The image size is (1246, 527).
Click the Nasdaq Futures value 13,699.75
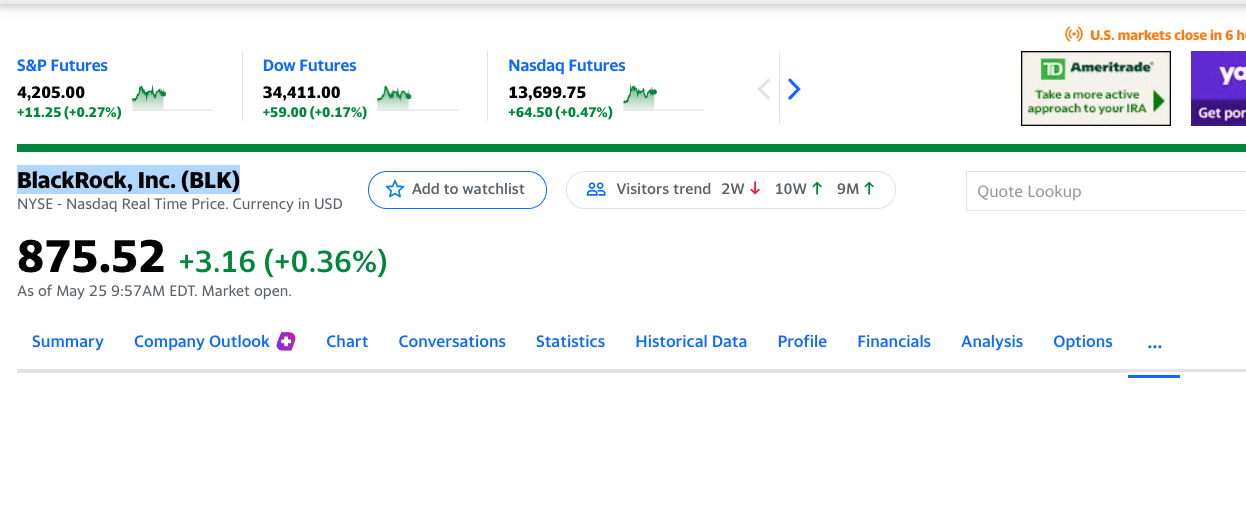coord(547,92)
